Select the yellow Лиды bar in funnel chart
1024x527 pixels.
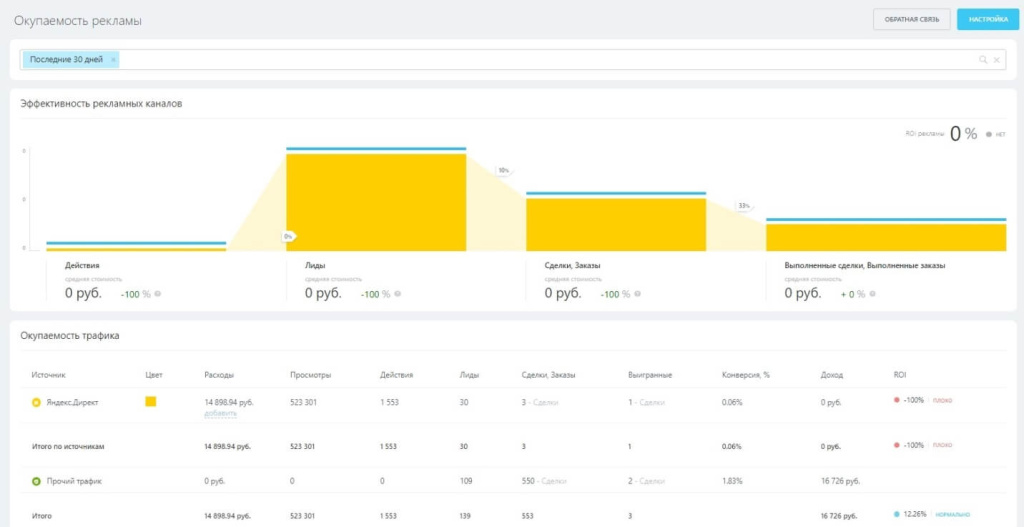[x=376, y=200]
